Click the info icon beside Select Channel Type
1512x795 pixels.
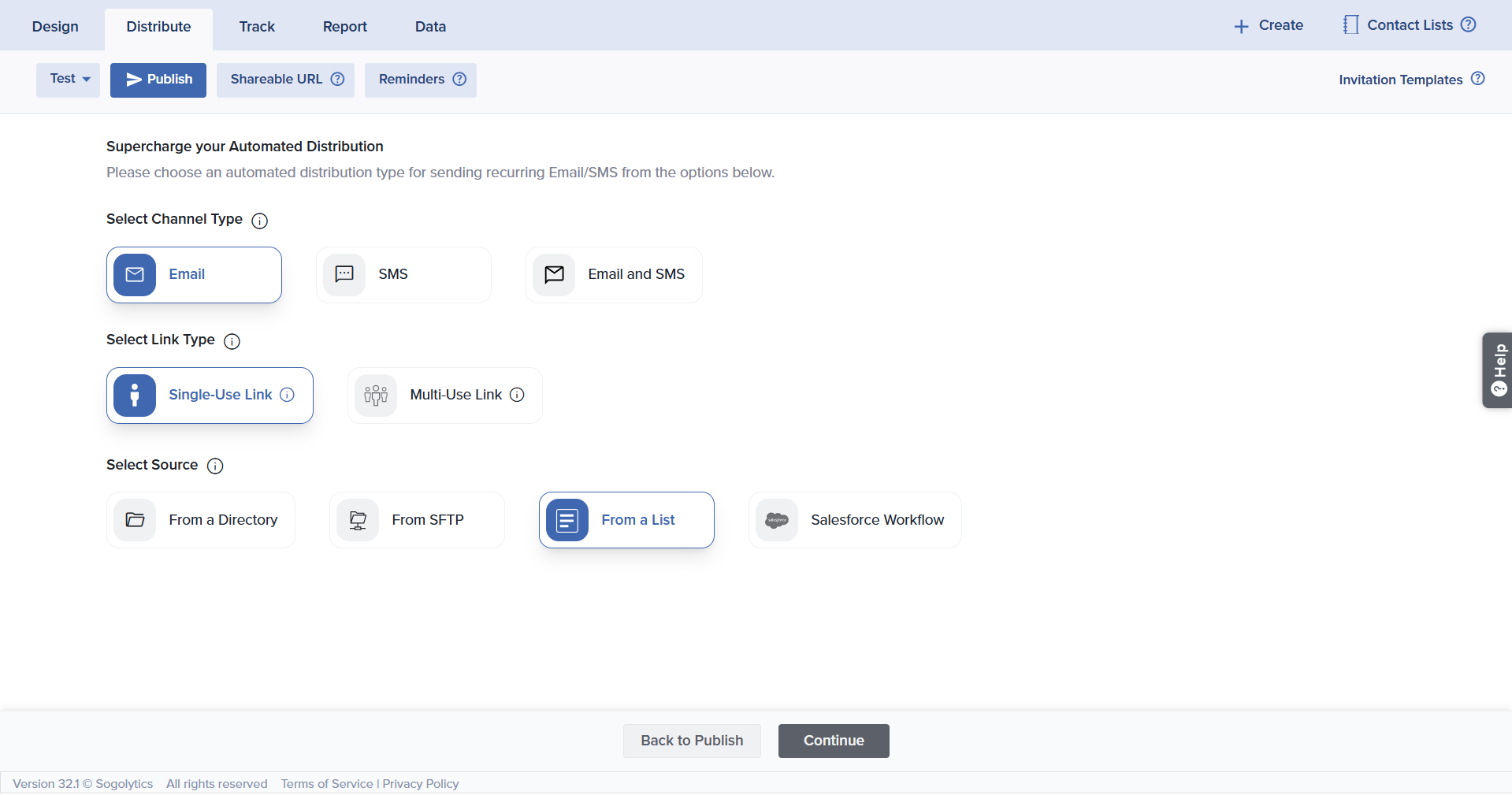click(x=259, y=221)
